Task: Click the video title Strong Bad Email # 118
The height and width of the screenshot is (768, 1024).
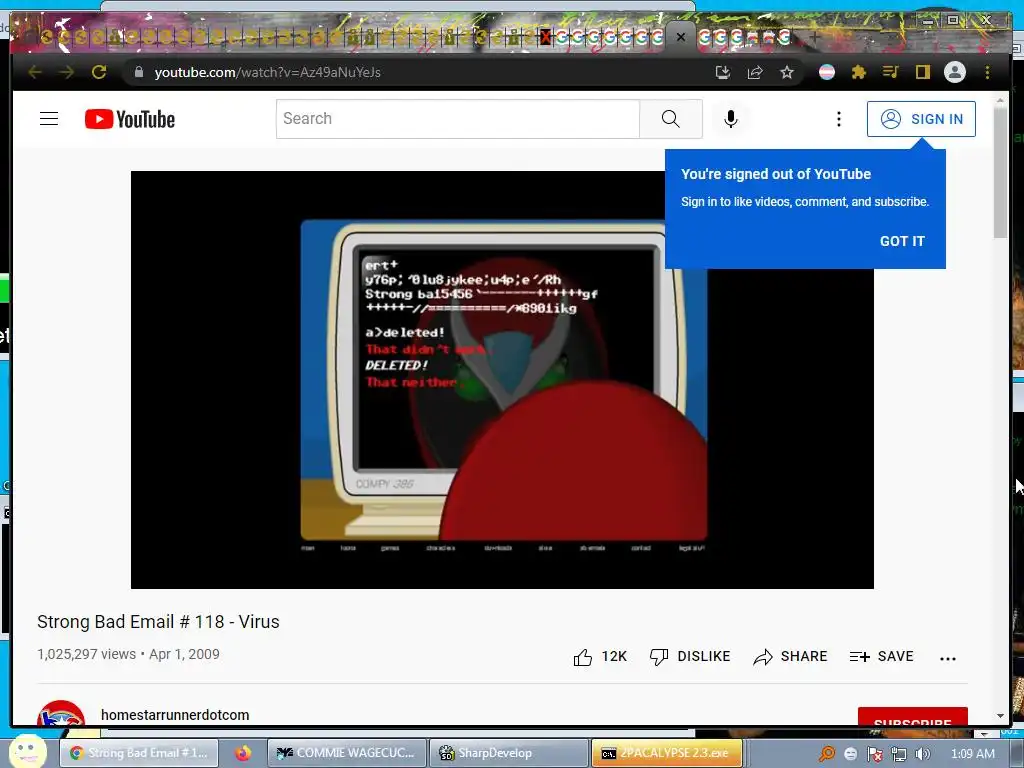Action: click(158, 622)
